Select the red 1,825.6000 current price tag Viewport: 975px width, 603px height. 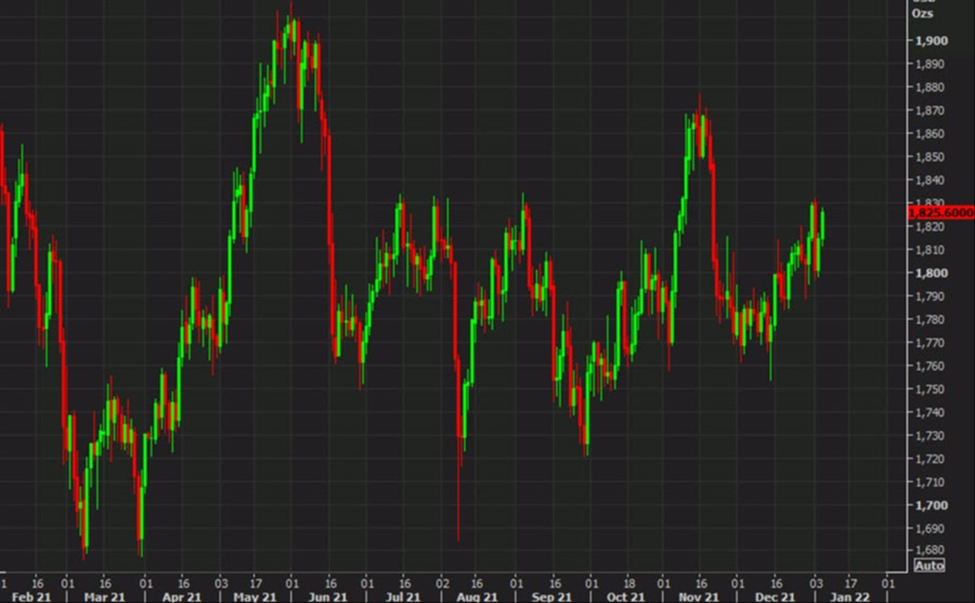(941, 213)
